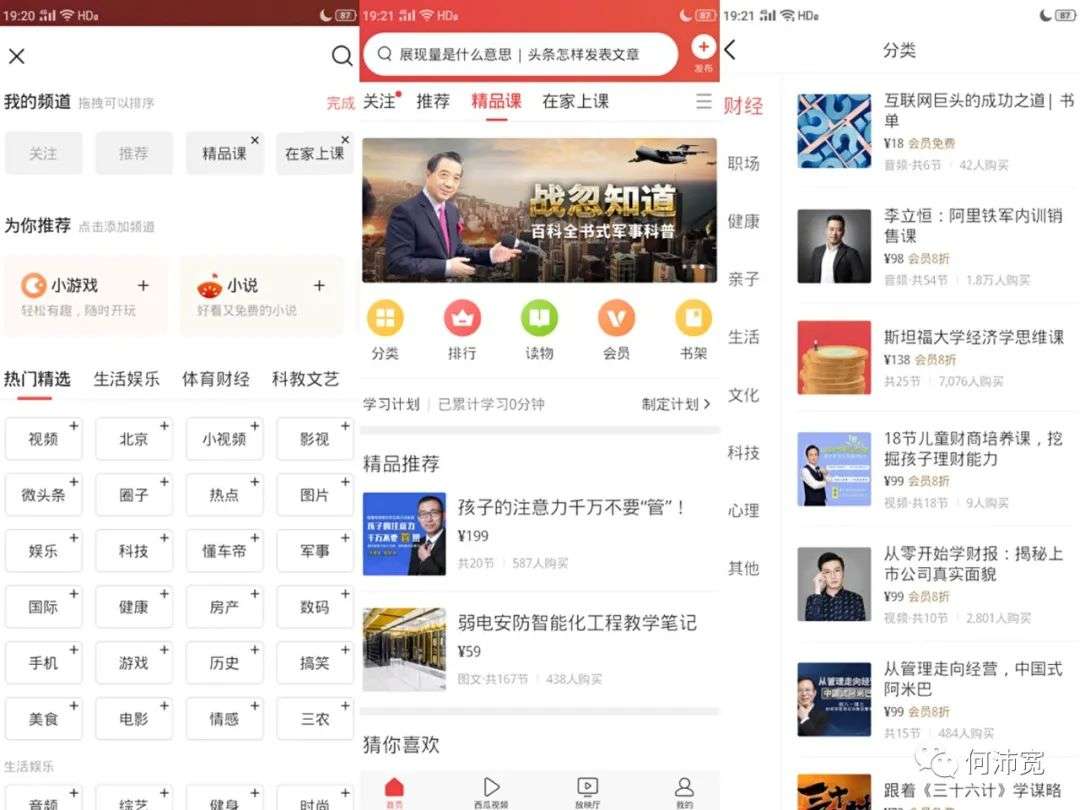
Task: Open 斯坦福大学经济学思维课 course
Action: point(935,358)
